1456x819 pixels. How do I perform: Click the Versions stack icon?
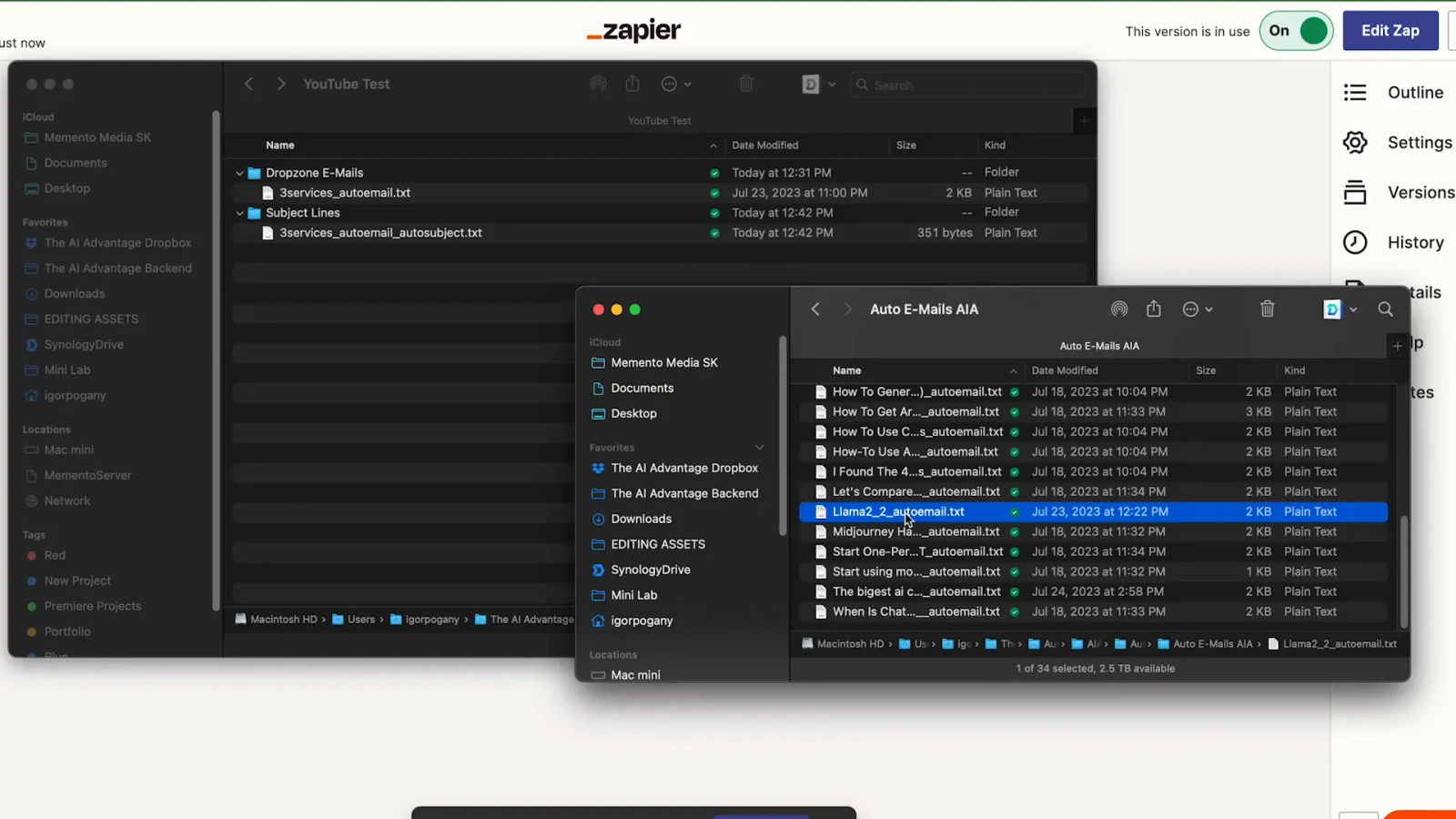tap(1355, 193)
